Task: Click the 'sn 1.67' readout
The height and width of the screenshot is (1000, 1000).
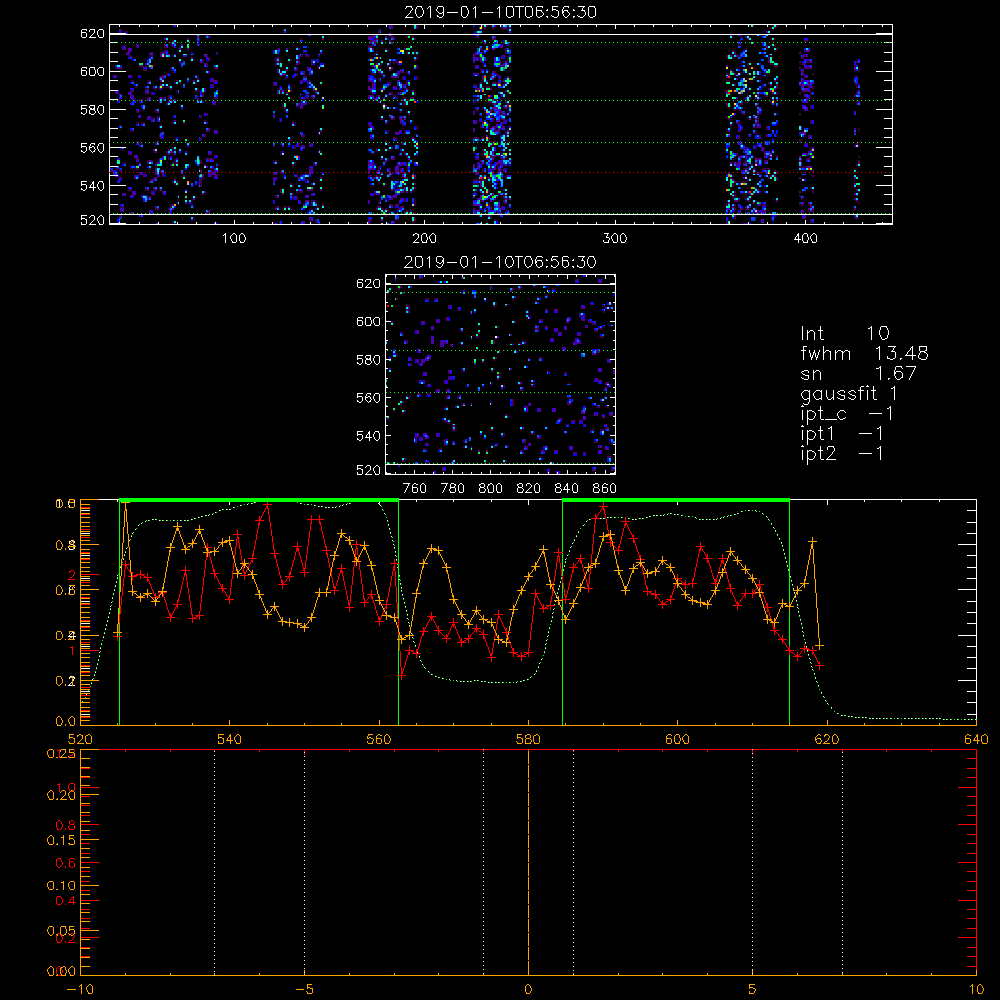Action: [x=858, y=373]
